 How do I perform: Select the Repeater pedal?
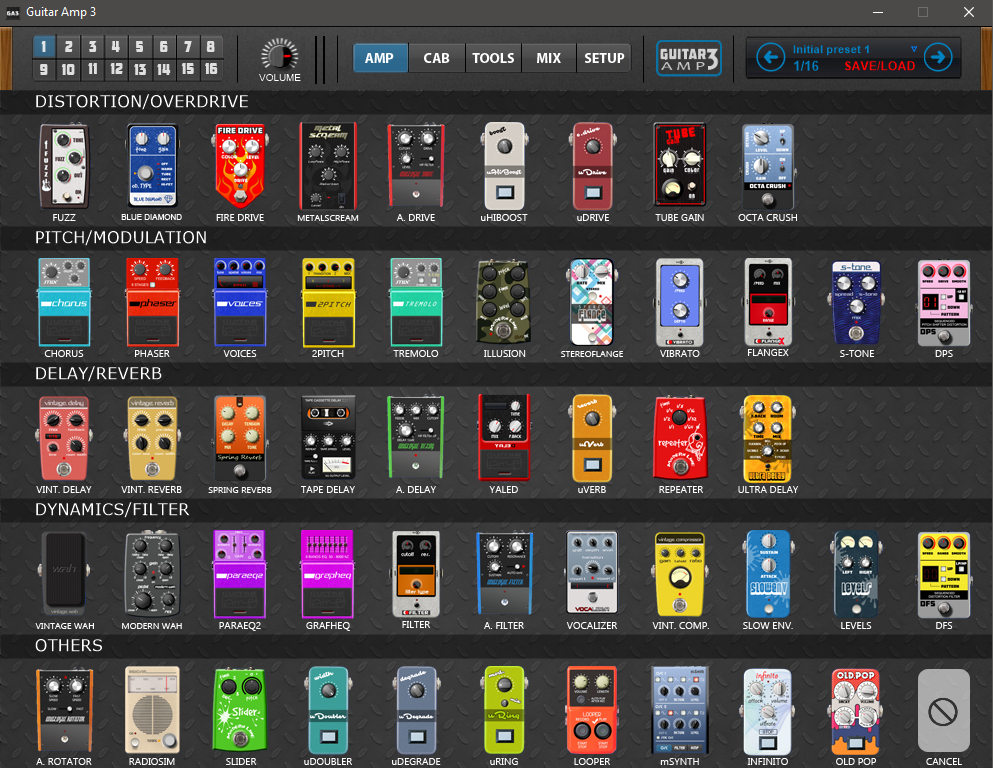click(680, 438)
